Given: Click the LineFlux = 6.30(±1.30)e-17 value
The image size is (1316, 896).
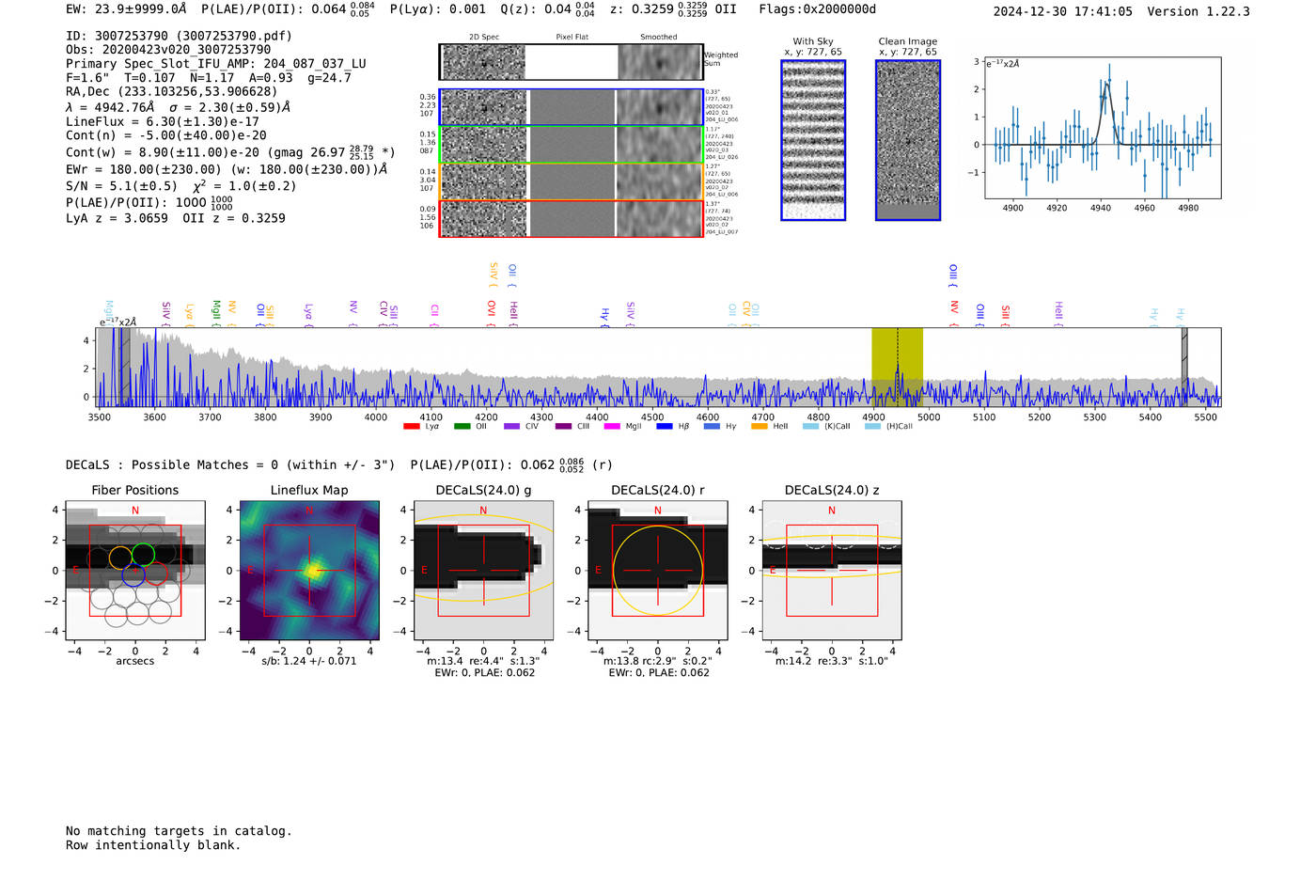Looking at the screenshot, I should pyautogui.click(x=163, y=121).
